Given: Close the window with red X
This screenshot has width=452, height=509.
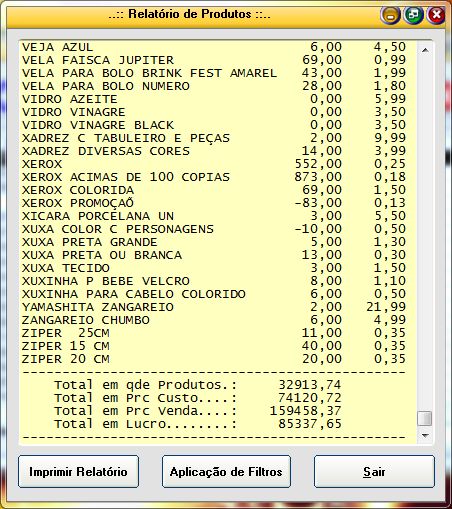Looking at the screenshot, I should pos(436,15).
